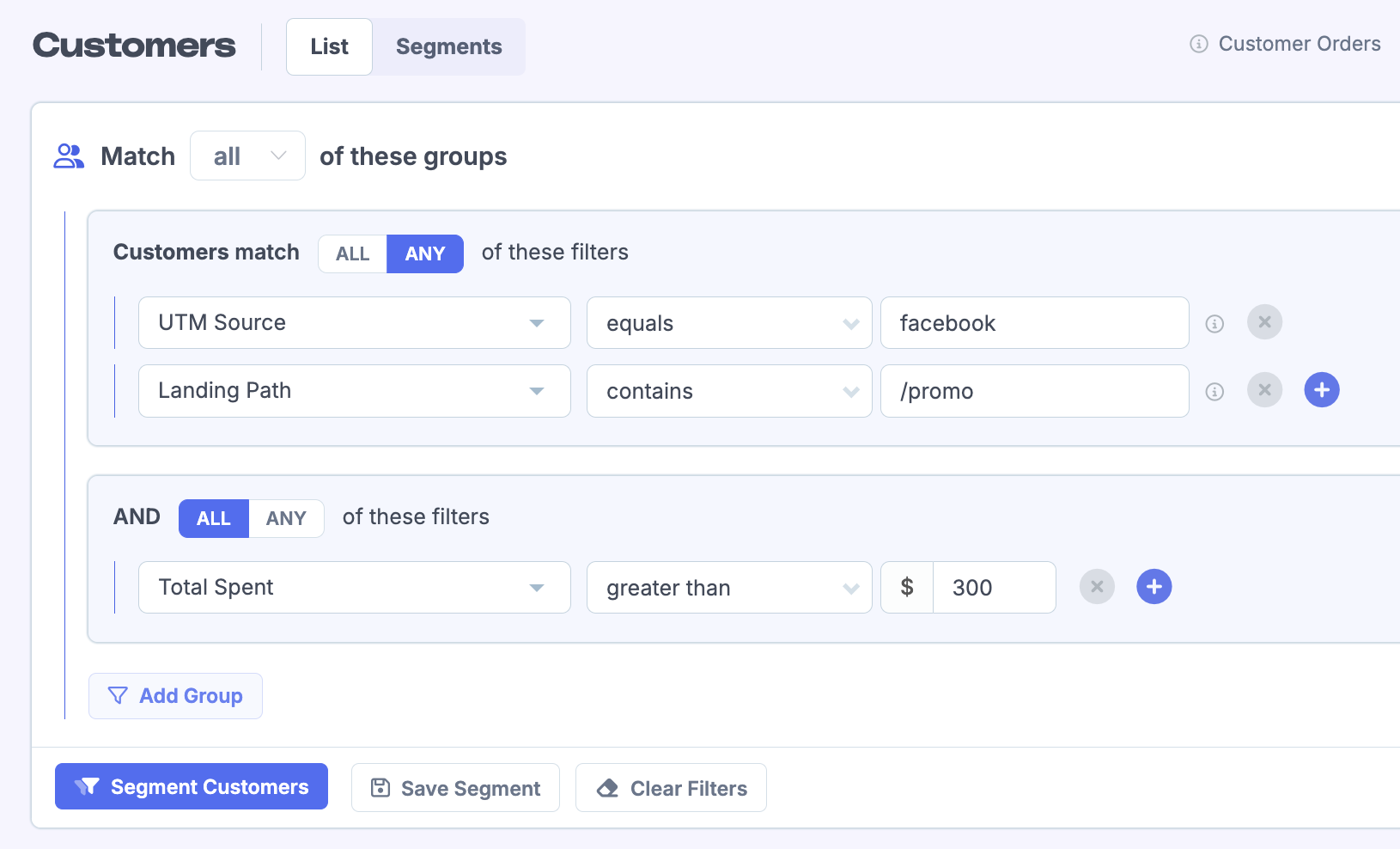Click the Clear Filters button
Screen dimensions: 1400x849
pos(671,788)
